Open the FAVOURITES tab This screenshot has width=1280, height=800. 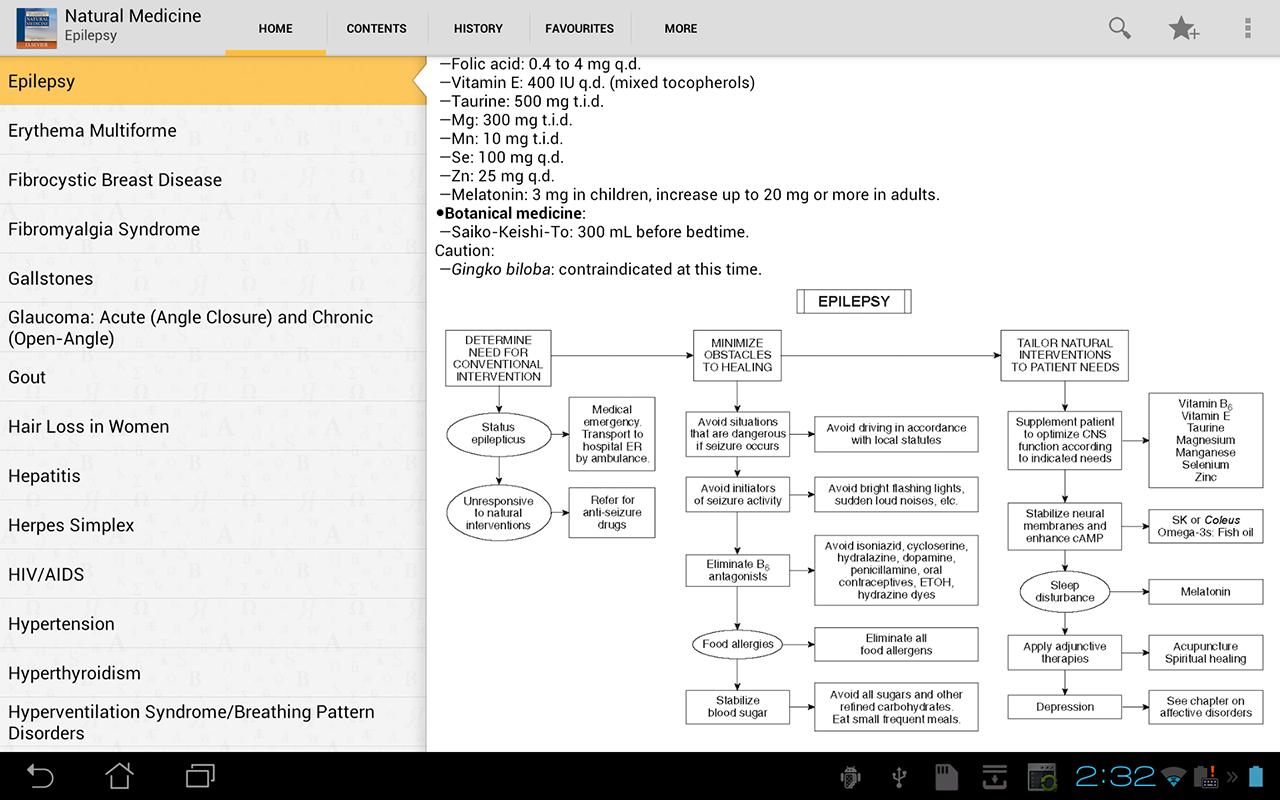(580, 28)
